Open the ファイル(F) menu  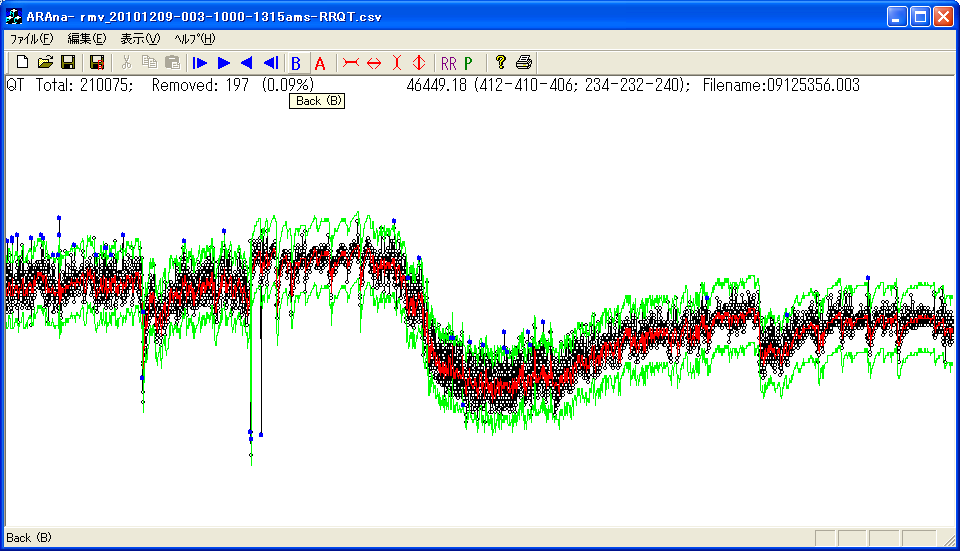pos(31,39)
